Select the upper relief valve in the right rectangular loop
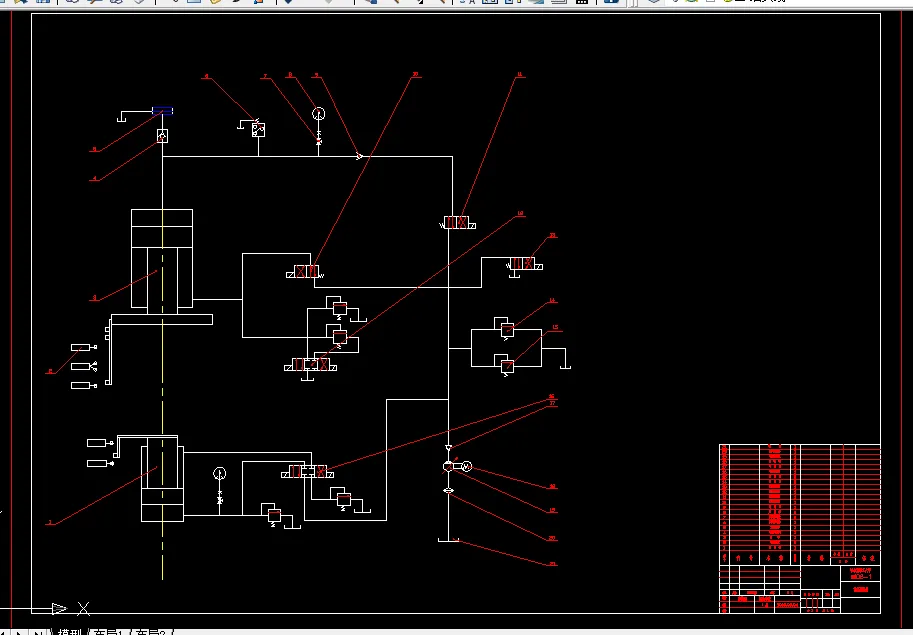This screenshot has width=913, height=635. pyautogui.click(x=507, y=331)
